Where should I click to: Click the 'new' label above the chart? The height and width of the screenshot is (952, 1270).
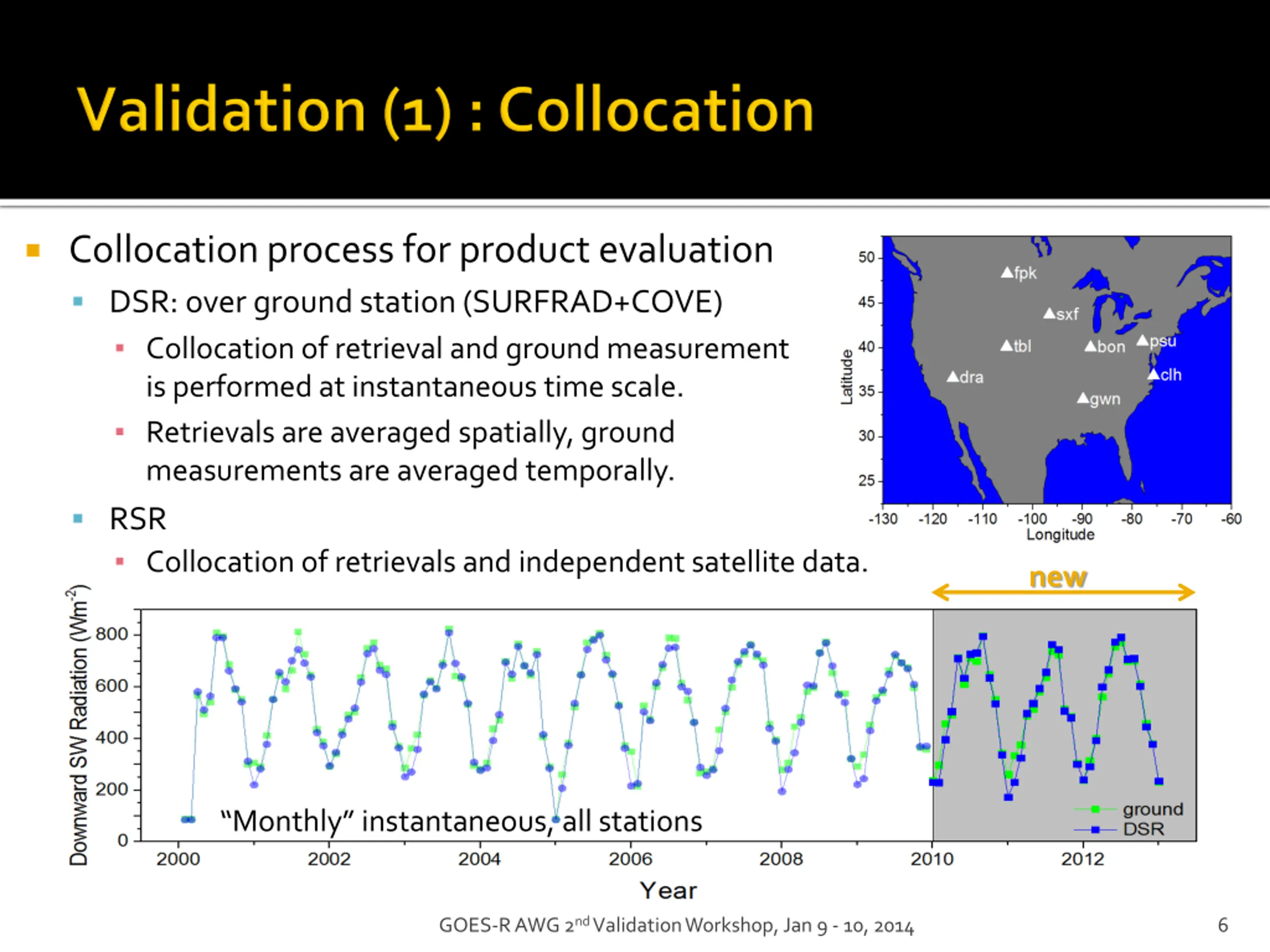point(1058,577)
